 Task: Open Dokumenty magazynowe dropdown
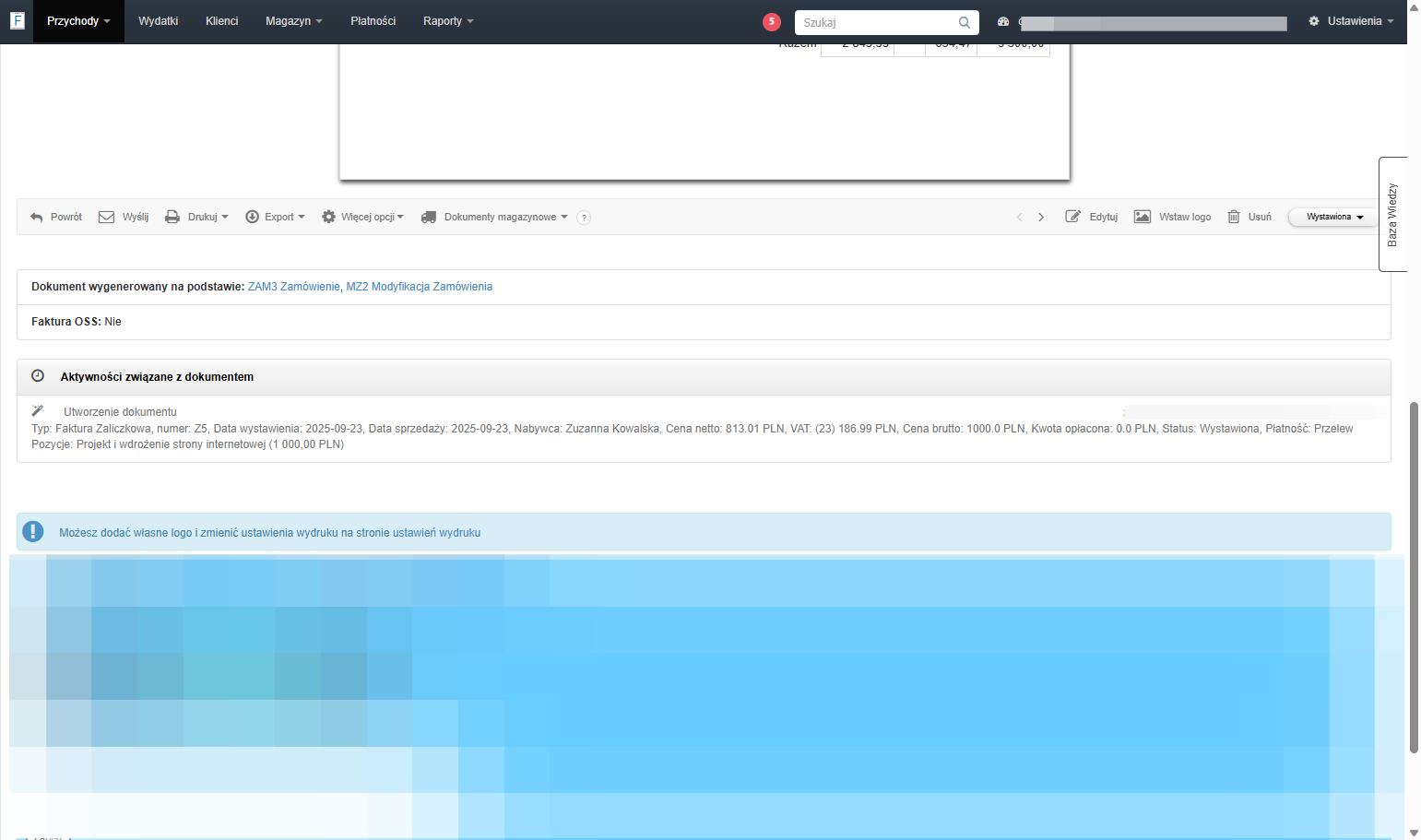coord(494,217)
